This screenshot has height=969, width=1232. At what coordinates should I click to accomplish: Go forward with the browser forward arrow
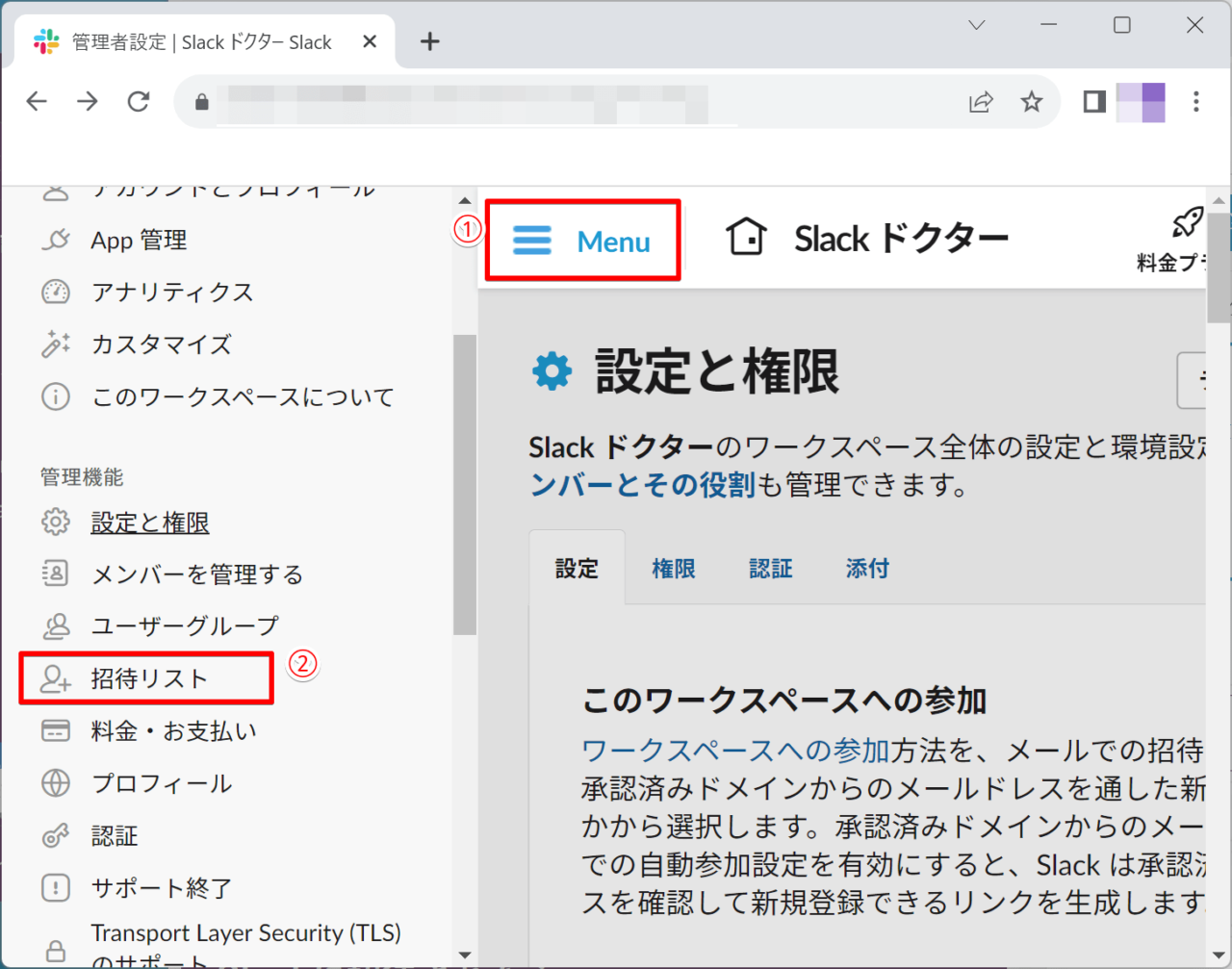coord(88,101)
